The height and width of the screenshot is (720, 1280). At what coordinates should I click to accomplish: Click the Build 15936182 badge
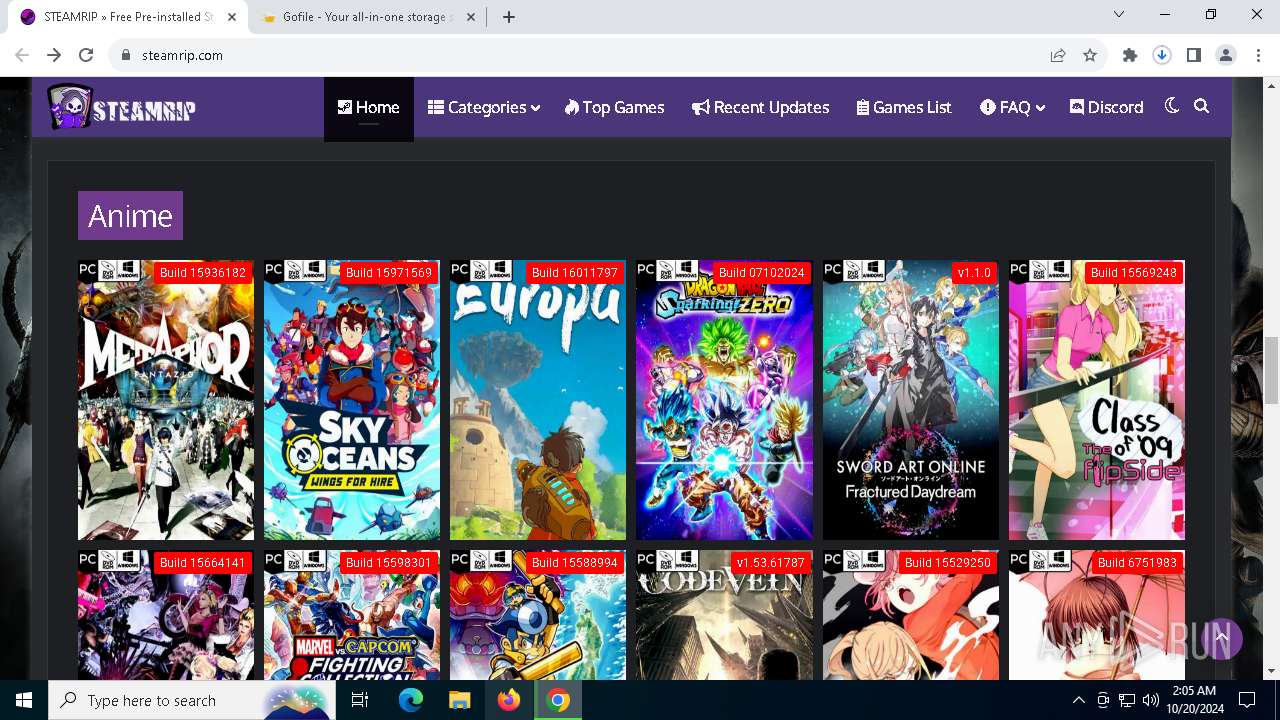point(203,273)
